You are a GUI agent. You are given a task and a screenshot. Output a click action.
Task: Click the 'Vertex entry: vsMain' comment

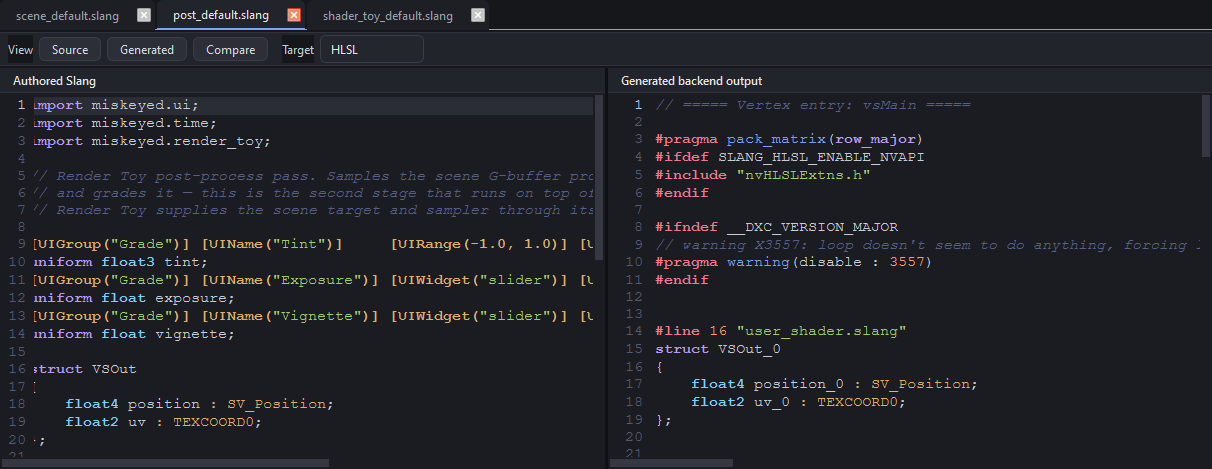tap(813, 105)
